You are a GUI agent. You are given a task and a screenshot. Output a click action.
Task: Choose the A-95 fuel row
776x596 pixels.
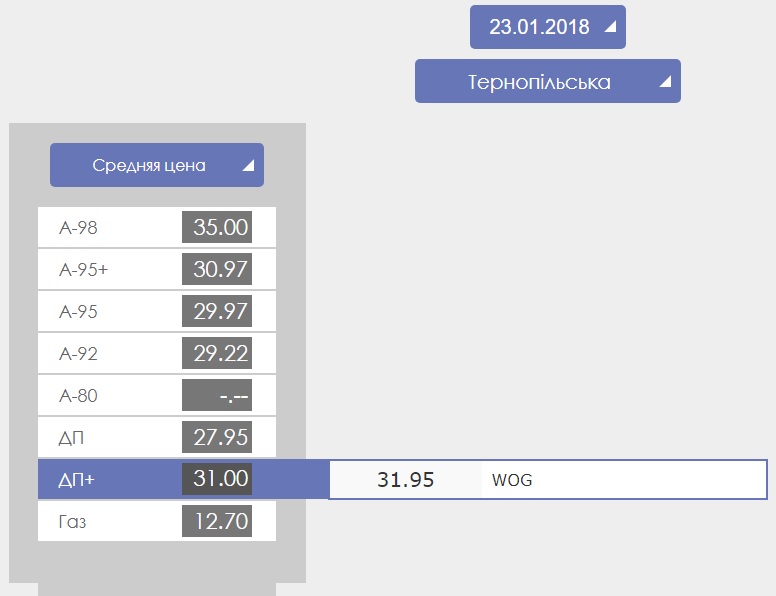coord(157,311)
